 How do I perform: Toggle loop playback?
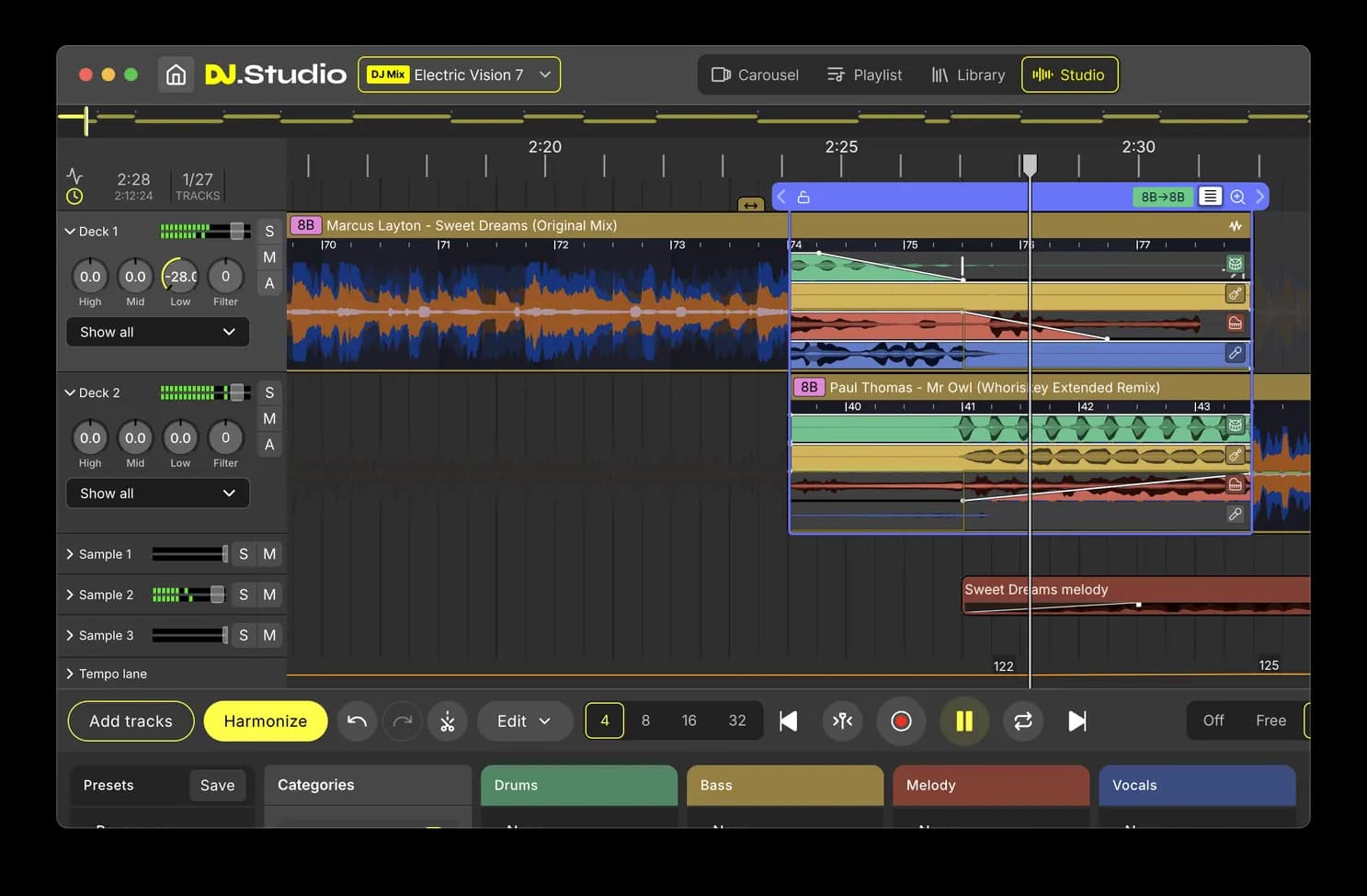[1023, 721]
